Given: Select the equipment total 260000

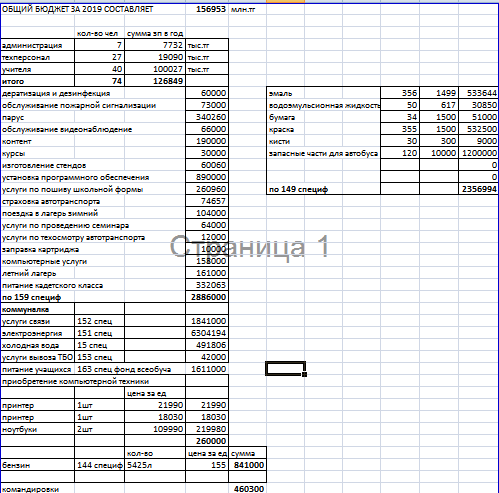Looking at the screenshot, I should pyautogui.click(x=207, y=441).
